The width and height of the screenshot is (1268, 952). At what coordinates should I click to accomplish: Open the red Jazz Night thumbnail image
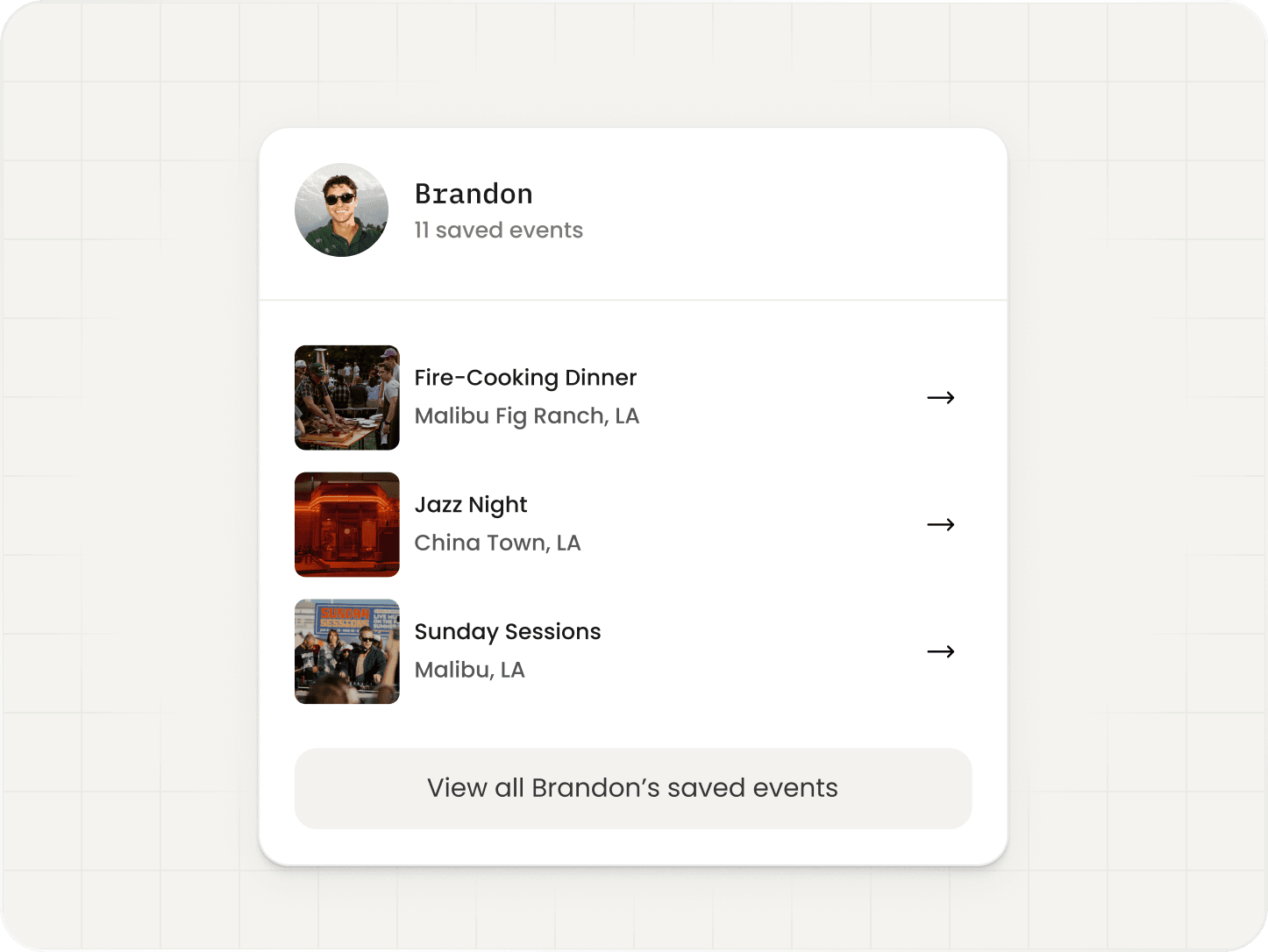[x=347, y=525]
